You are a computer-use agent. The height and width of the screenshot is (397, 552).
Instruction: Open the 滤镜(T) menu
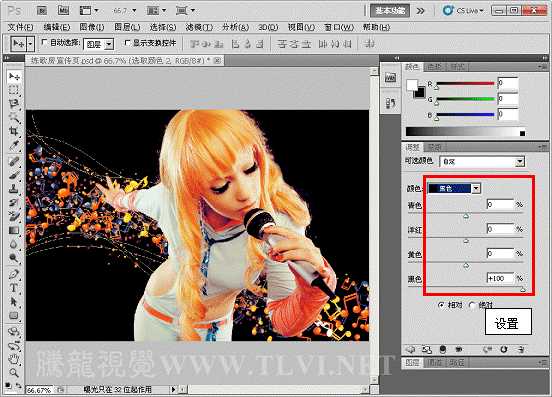pos(199,27)
